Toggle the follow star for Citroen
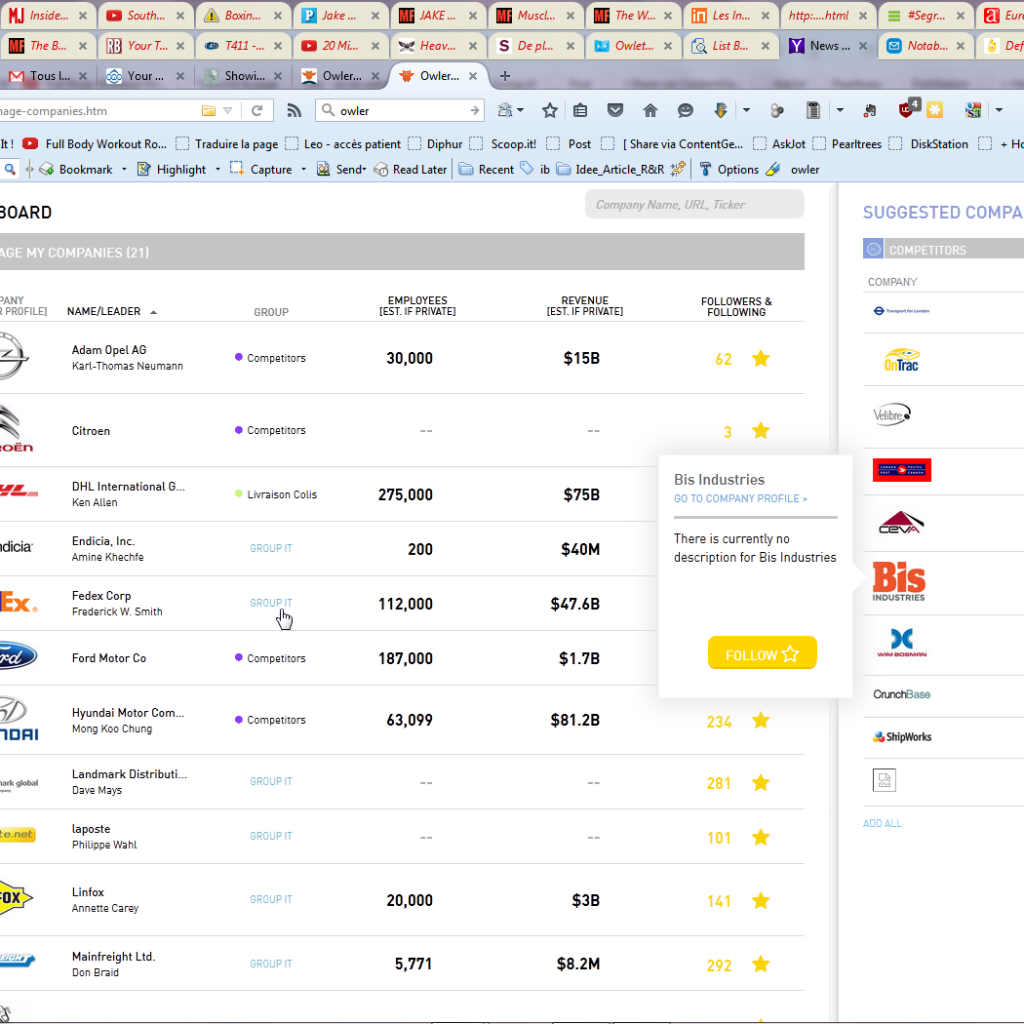Screen dimensions: 1024x1024 (761, 431)
